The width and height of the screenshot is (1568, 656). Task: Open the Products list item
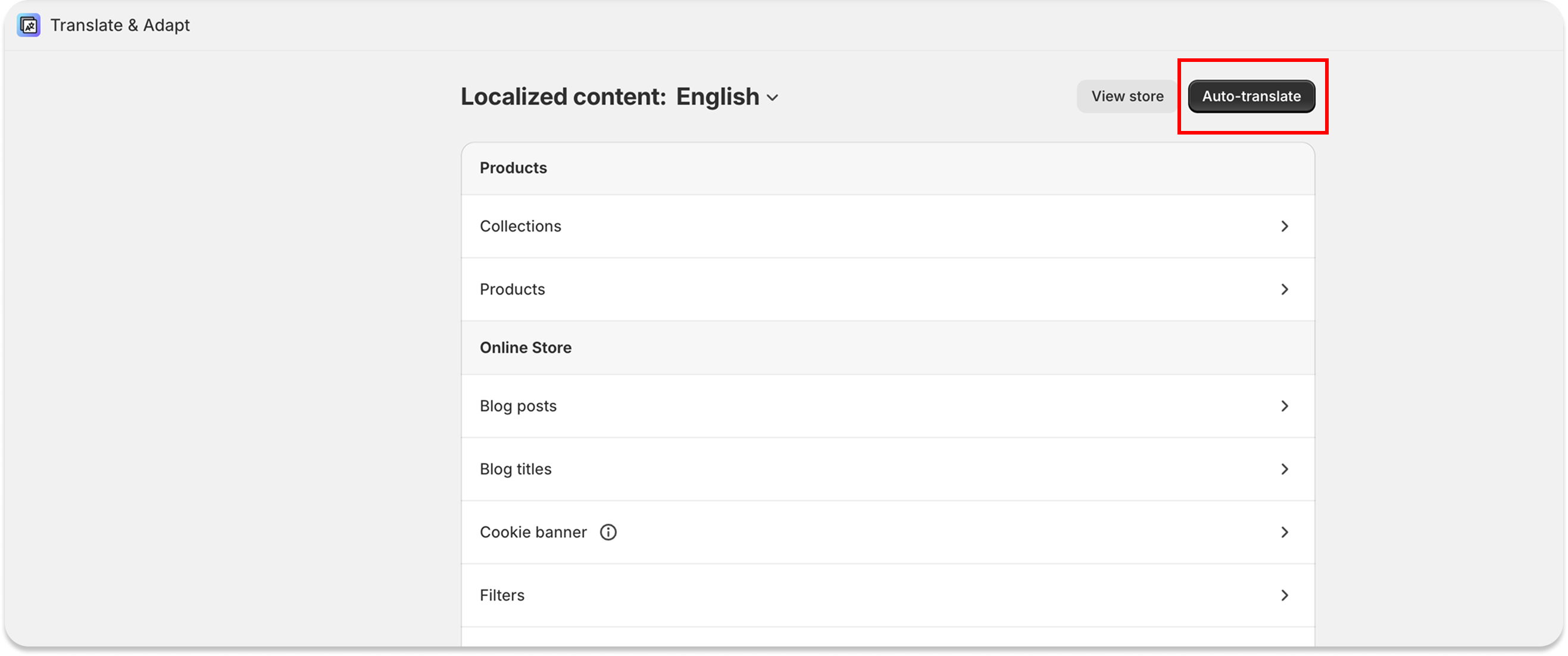[x=512, y=289]
